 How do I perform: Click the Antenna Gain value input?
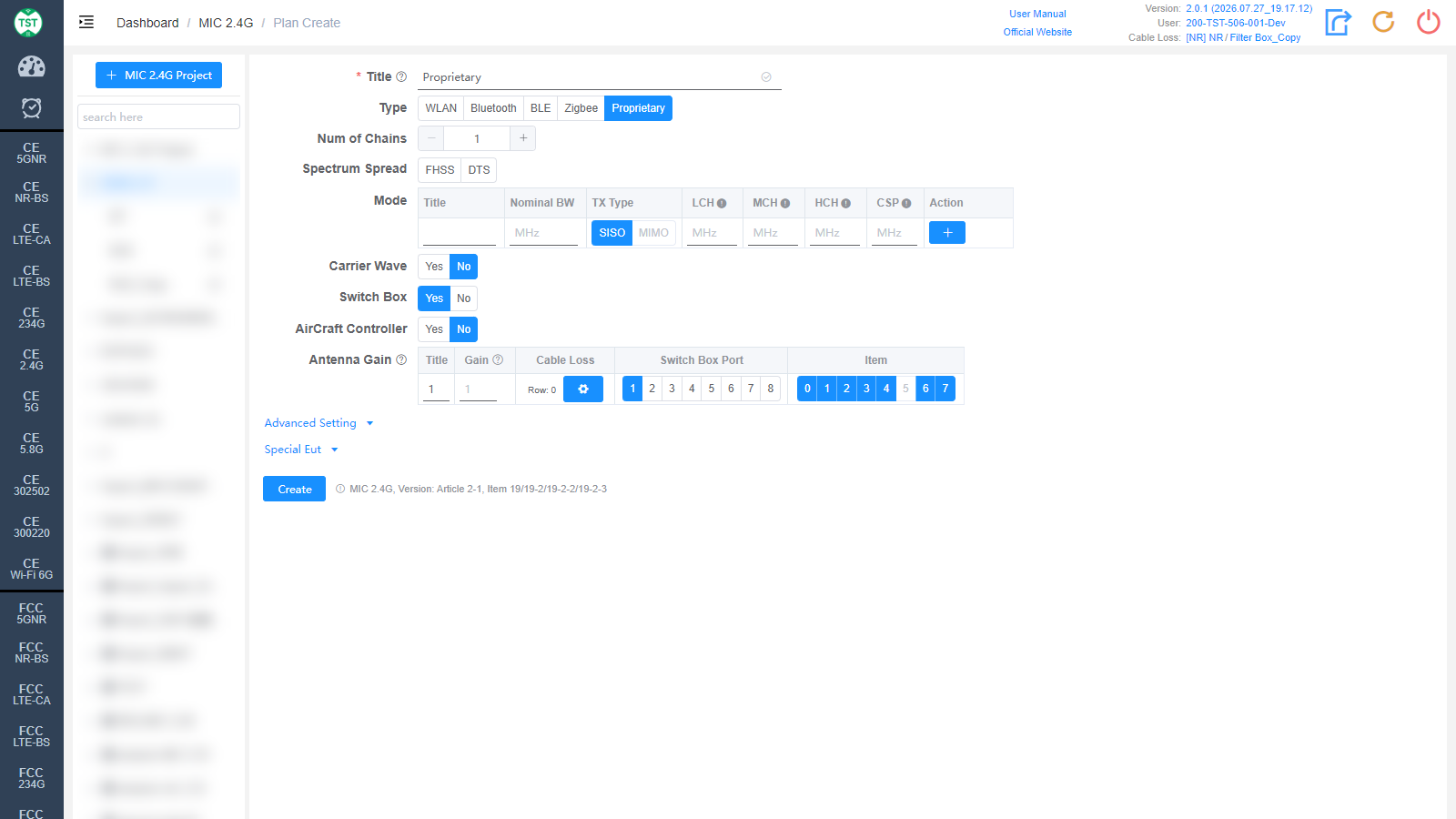pyautogui.click(x=478, y=389)
